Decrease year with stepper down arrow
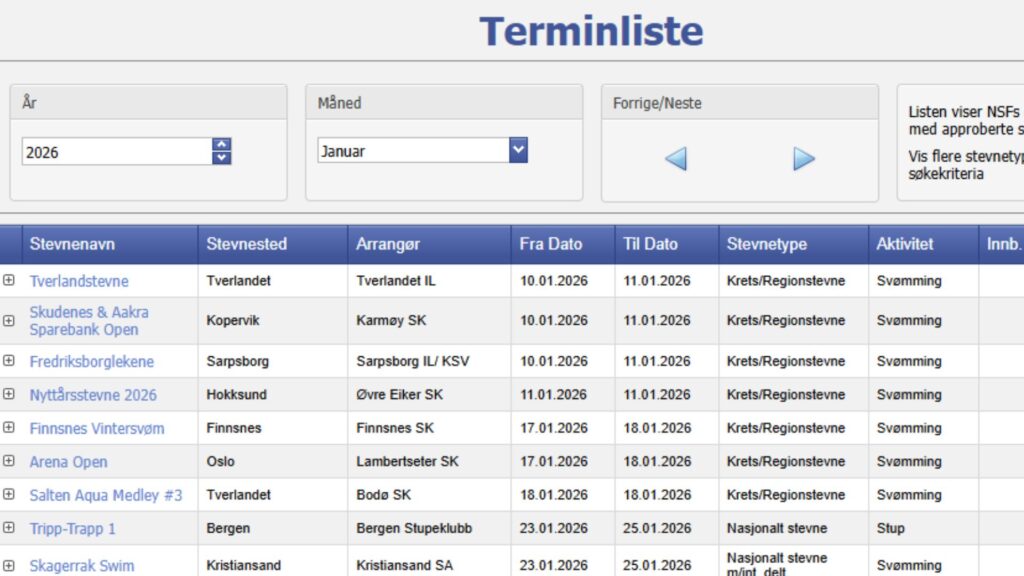The width and height of the screenshot is (1024, 576). coord(222,158)
